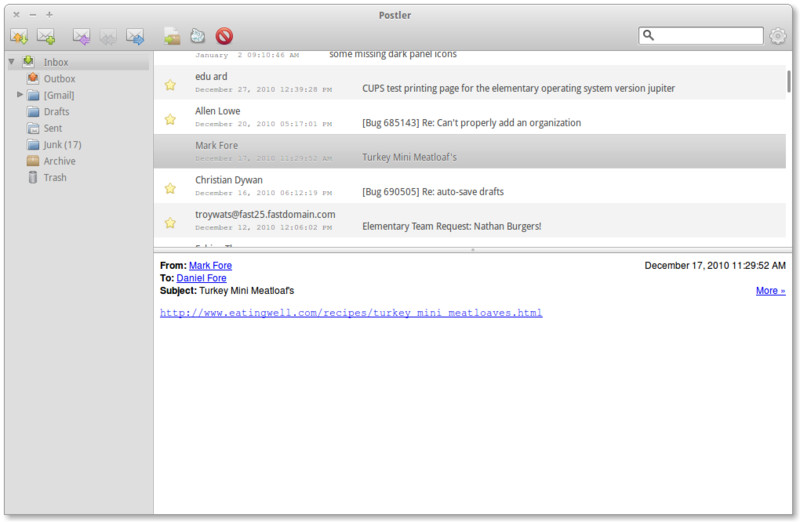Screen dimensions: 800x522
Task: Open the Trash folder
Action: click(x=55, y=178)
